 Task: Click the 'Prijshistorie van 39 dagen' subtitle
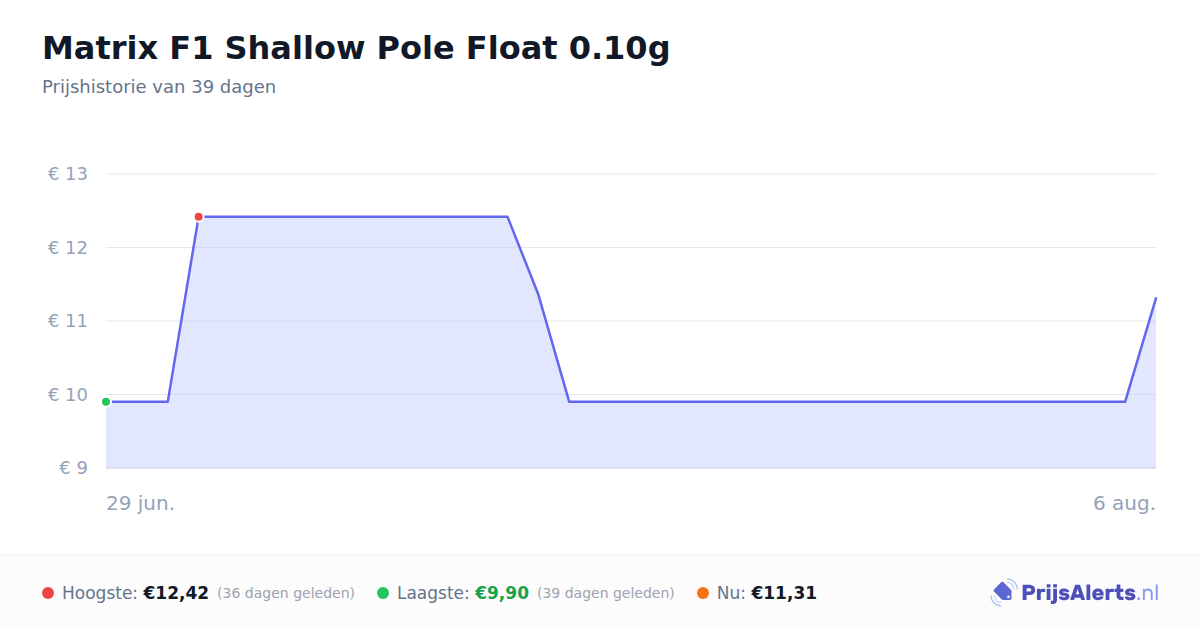(x=159, y=87)
